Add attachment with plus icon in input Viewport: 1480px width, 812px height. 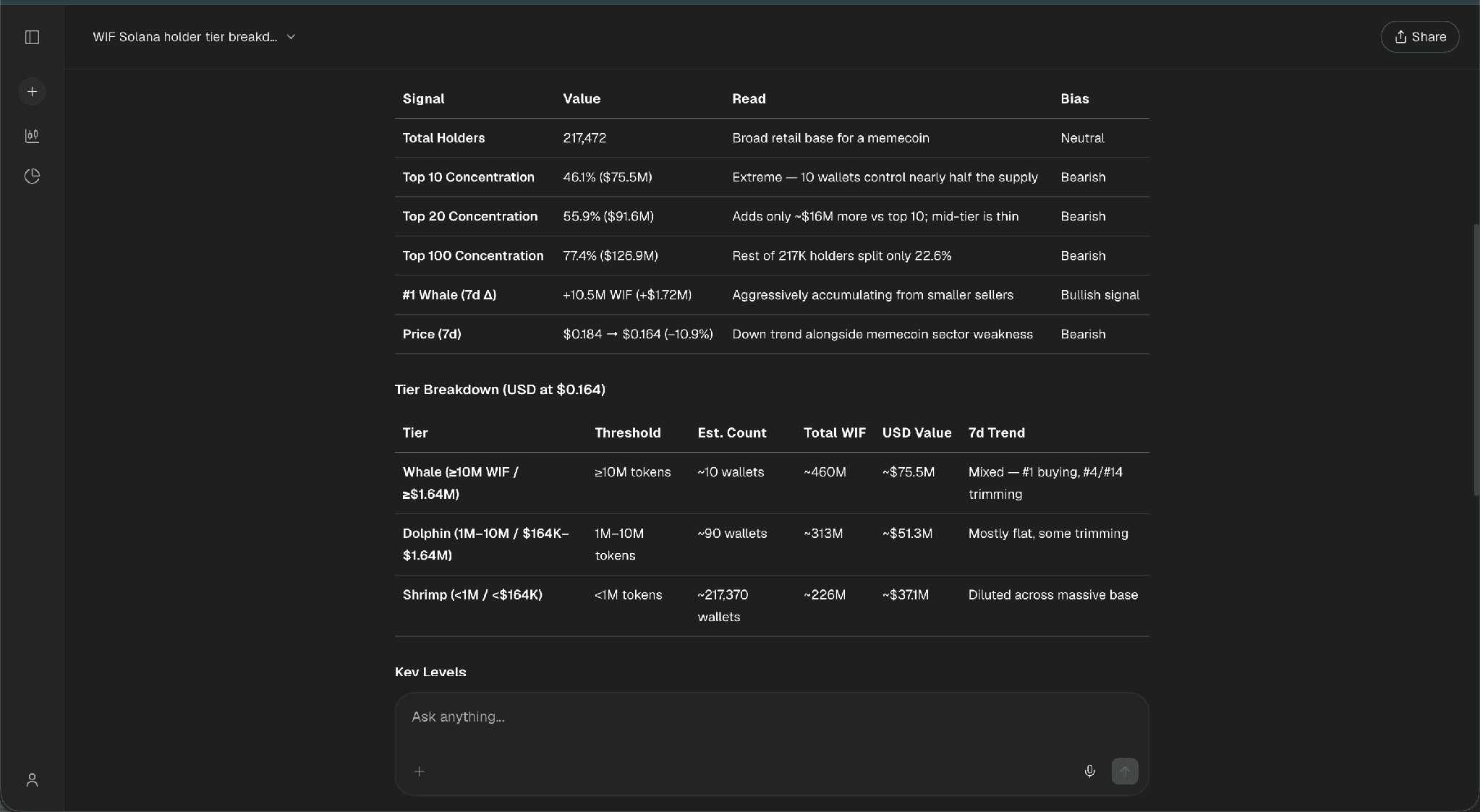coord(419,772)
